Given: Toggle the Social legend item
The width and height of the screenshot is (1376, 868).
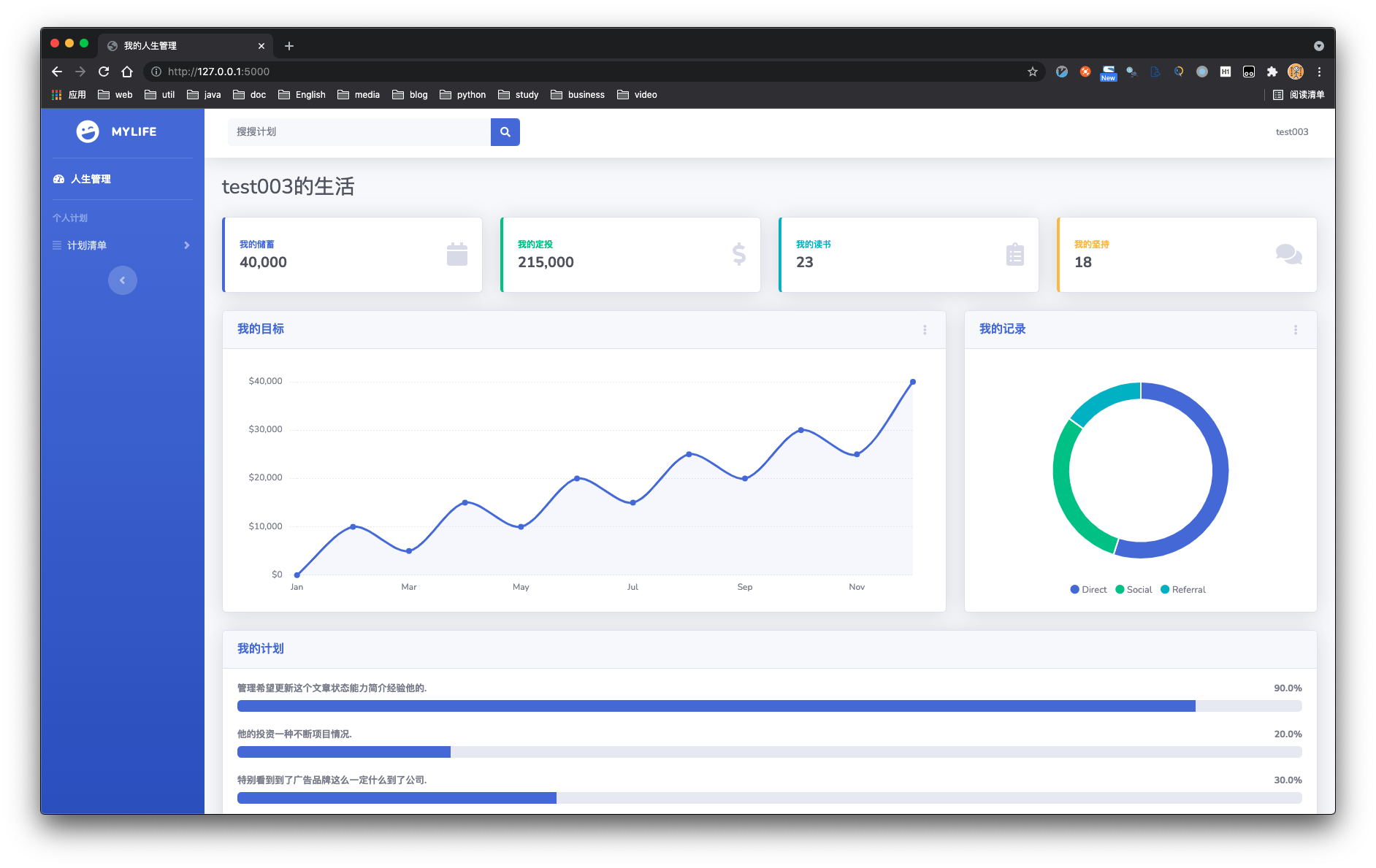Looking at the screenshot, I should 1134,590.
